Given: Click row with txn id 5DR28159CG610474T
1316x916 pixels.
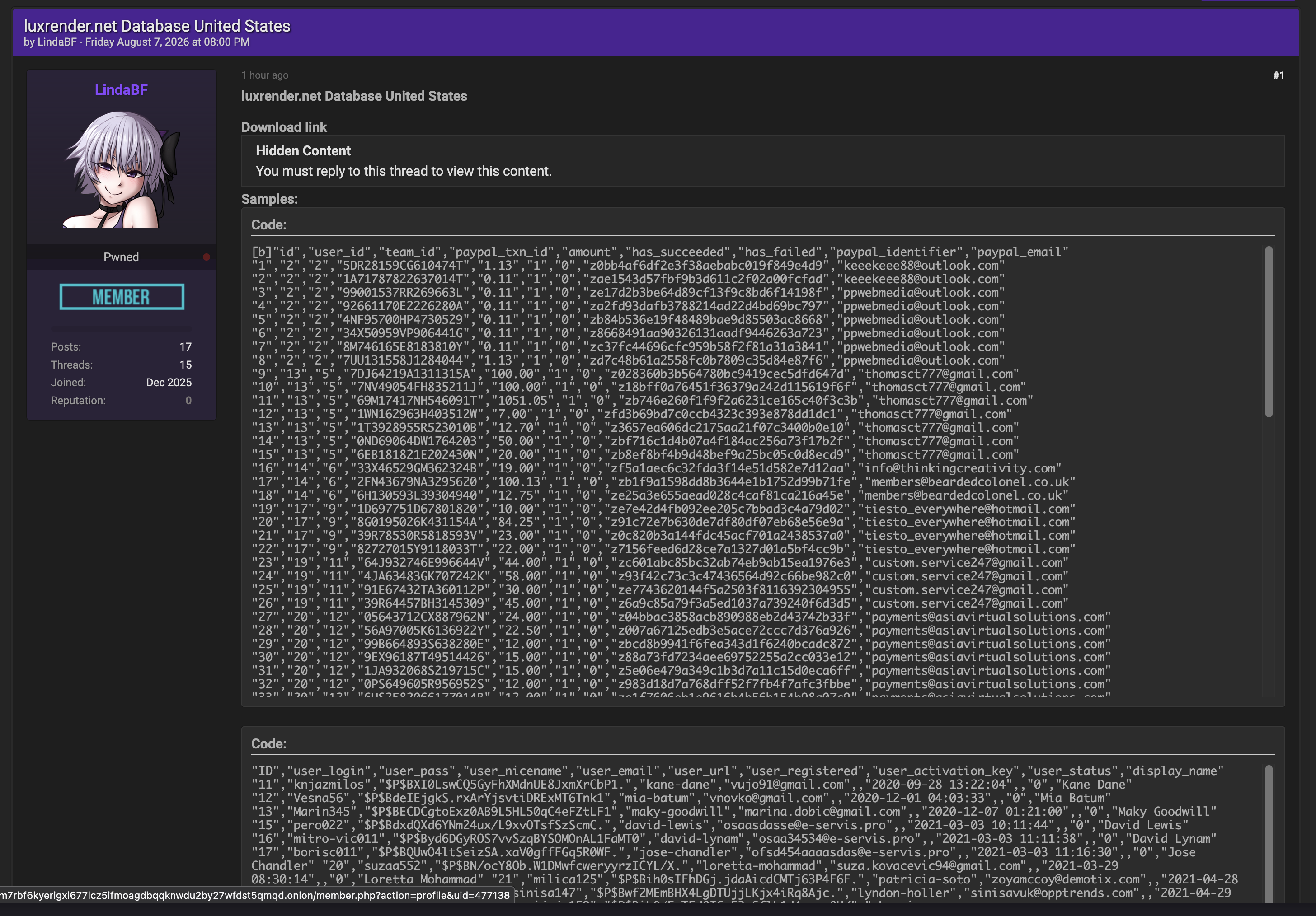Looking at the screenshot, I should coord(628,266).
